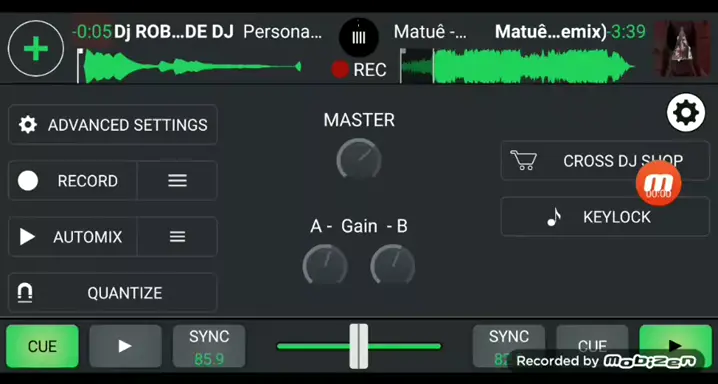Click the gear icon in ADVANCED SETTINGS
Image resolution: width=718 pixels, height=384 pixels.
click(x=27, y=124)
